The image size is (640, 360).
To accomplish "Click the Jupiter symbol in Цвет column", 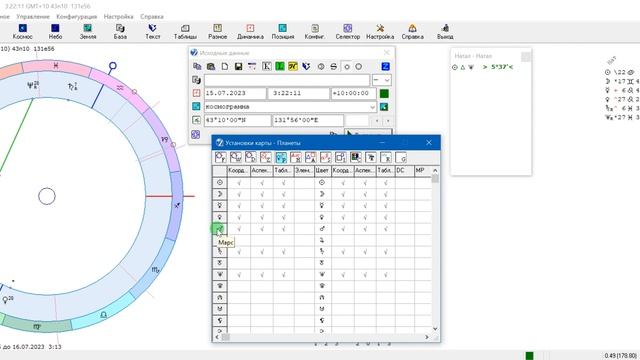I will [322, 240].
